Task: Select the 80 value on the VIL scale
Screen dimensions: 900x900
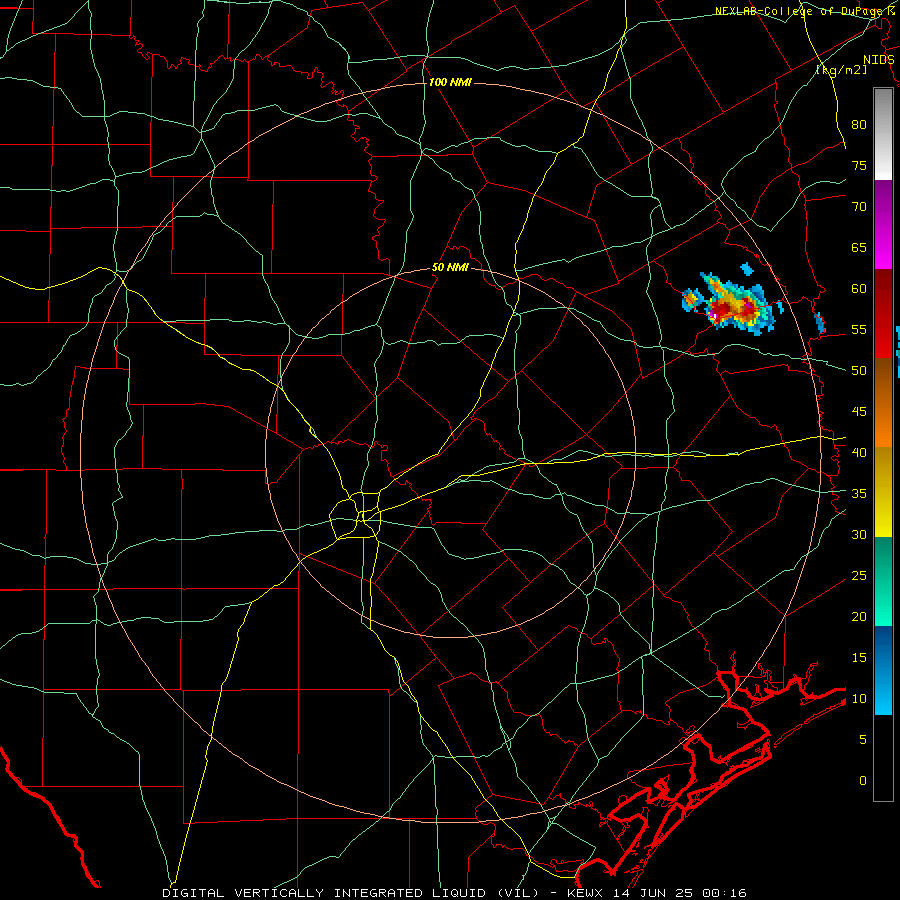Action: click(x=859, y=125)
